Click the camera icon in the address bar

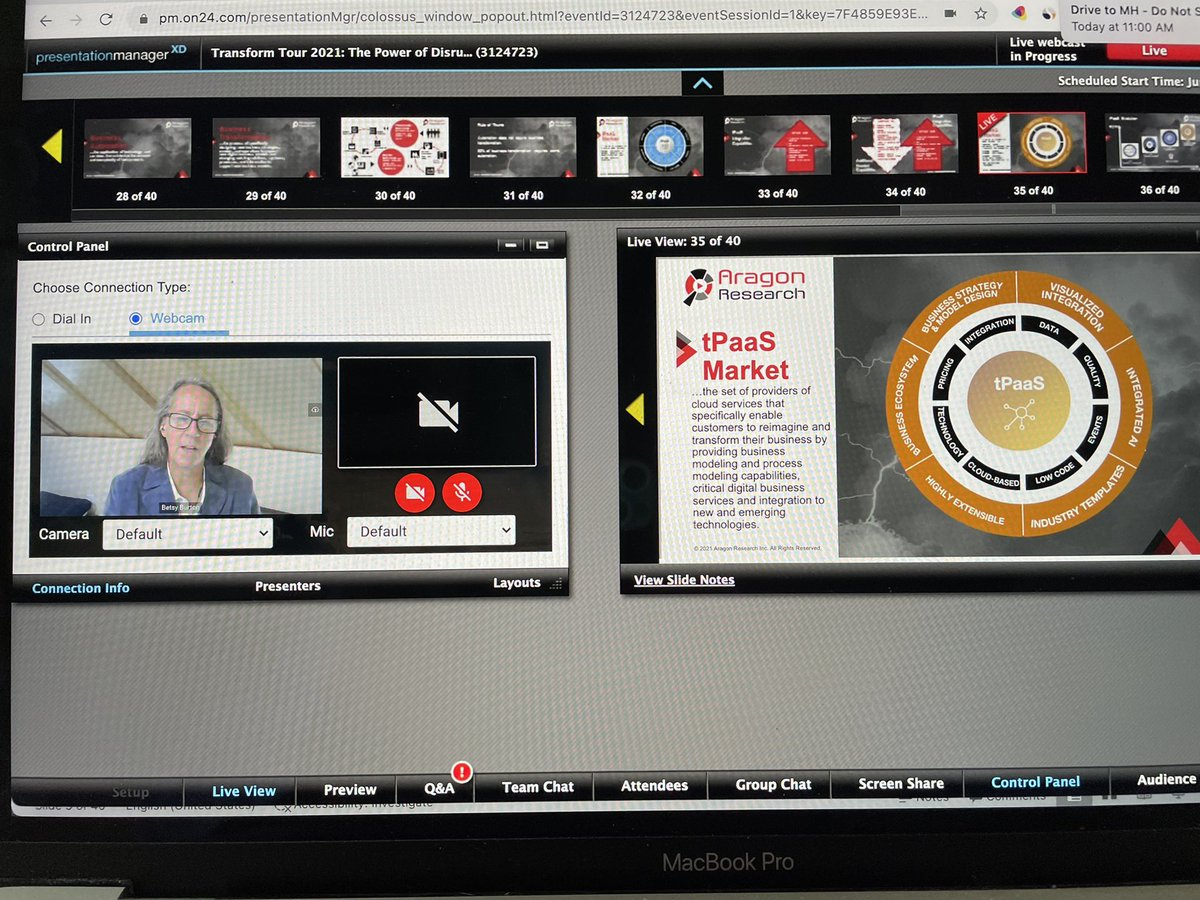pos(949,13)
